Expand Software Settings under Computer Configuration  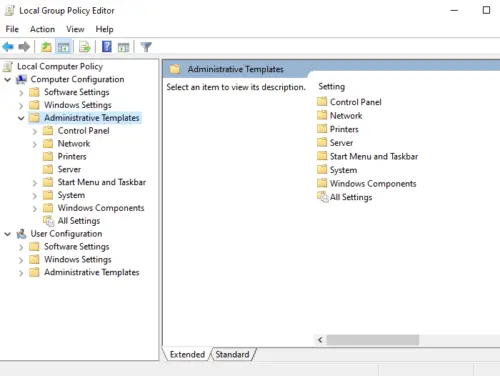(21, 93)
